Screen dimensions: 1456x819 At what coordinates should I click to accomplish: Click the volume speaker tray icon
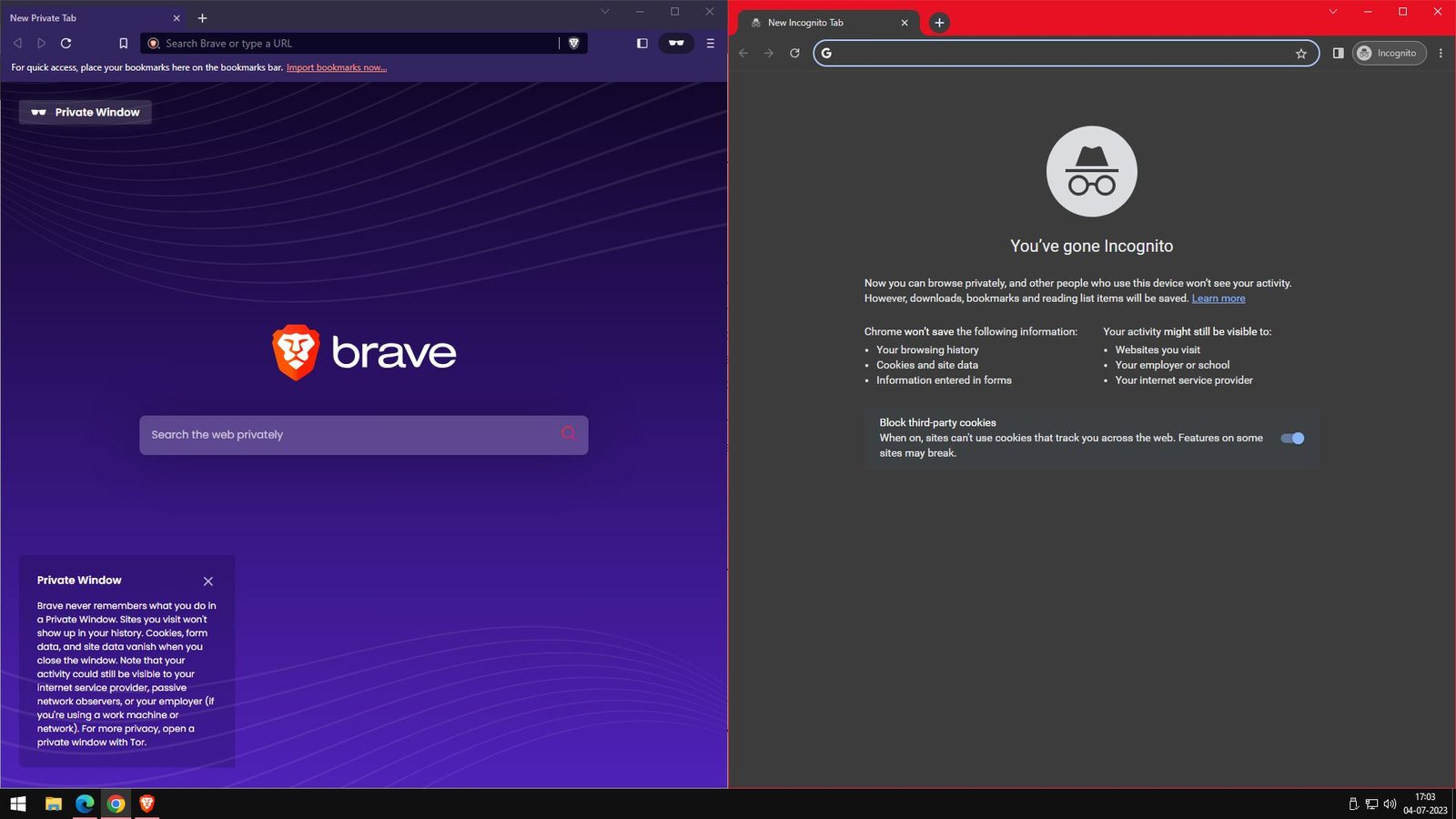[x=1390, y=804]
